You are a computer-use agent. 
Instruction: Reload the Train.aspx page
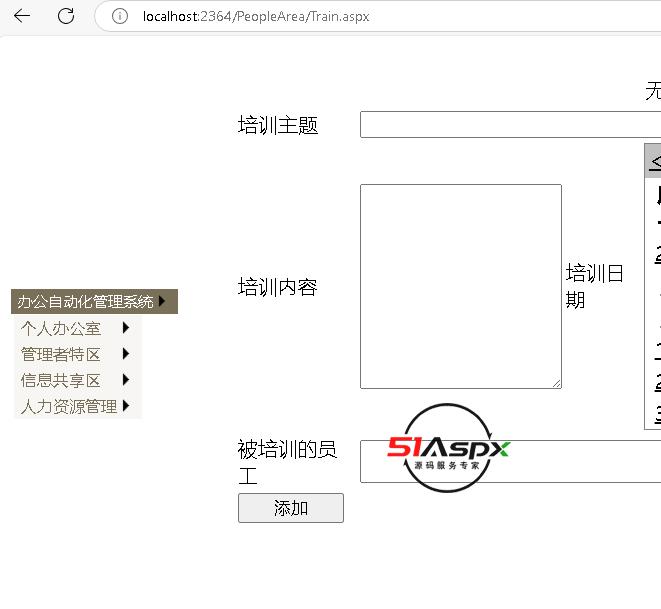pyautogui.click(x=66, y=16)
